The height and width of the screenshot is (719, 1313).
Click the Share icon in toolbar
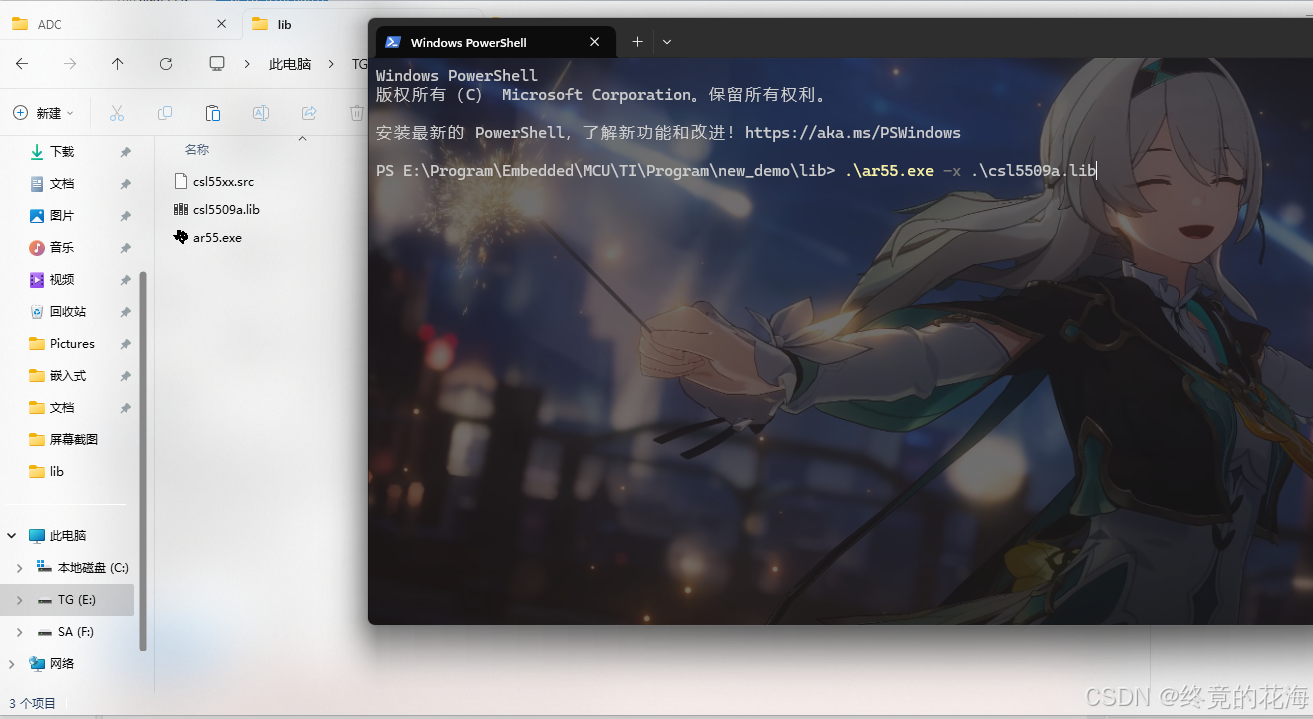pos(309,113)
